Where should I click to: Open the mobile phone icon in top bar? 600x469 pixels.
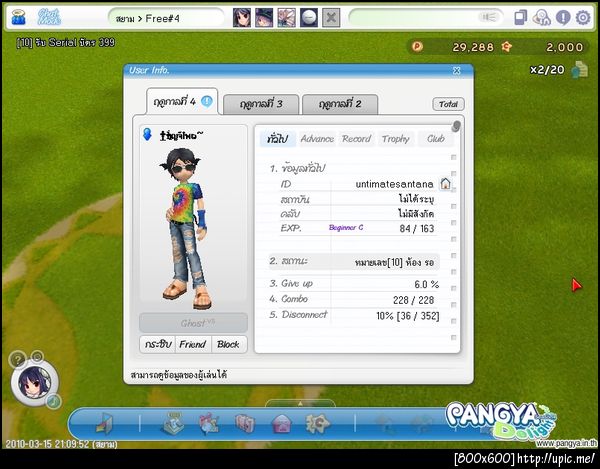click(x=520, y=18)
